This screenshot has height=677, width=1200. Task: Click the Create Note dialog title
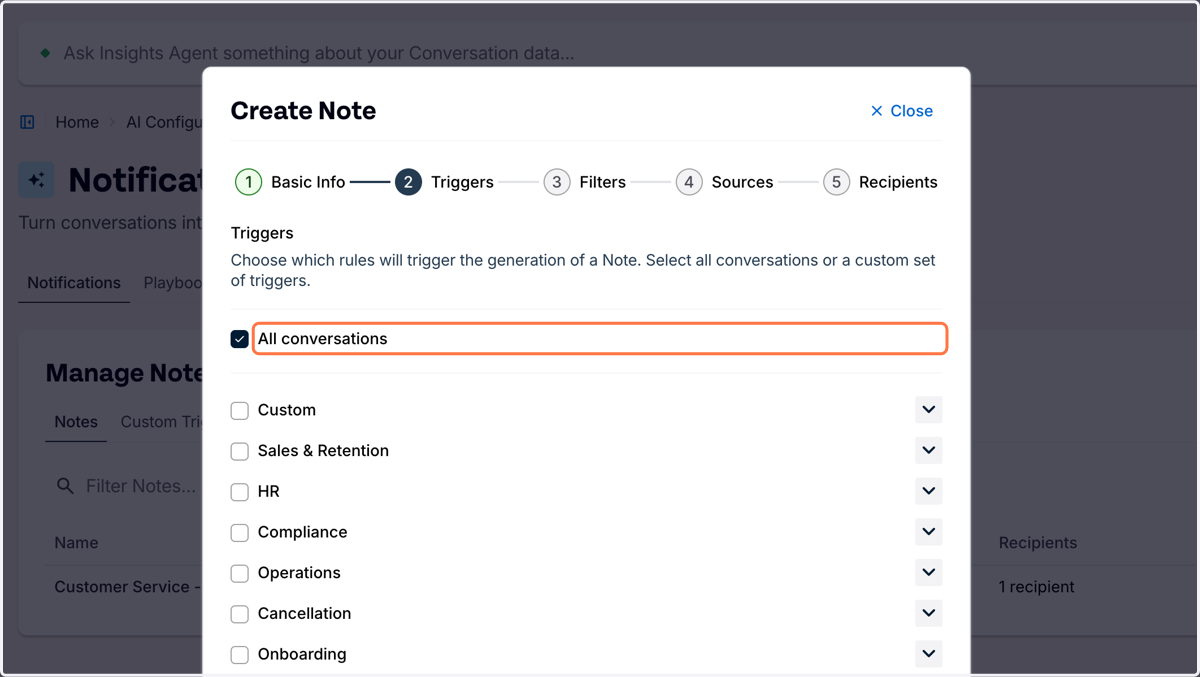(303, 111)
